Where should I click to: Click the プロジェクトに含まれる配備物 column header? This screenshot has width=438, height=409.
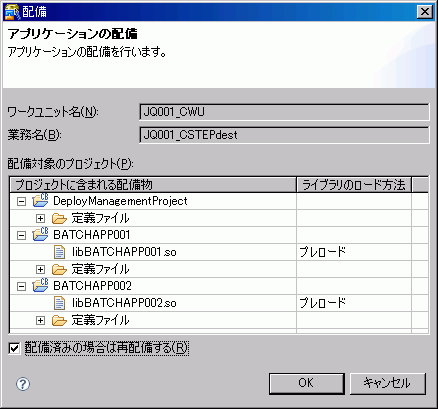coord(153,185)
